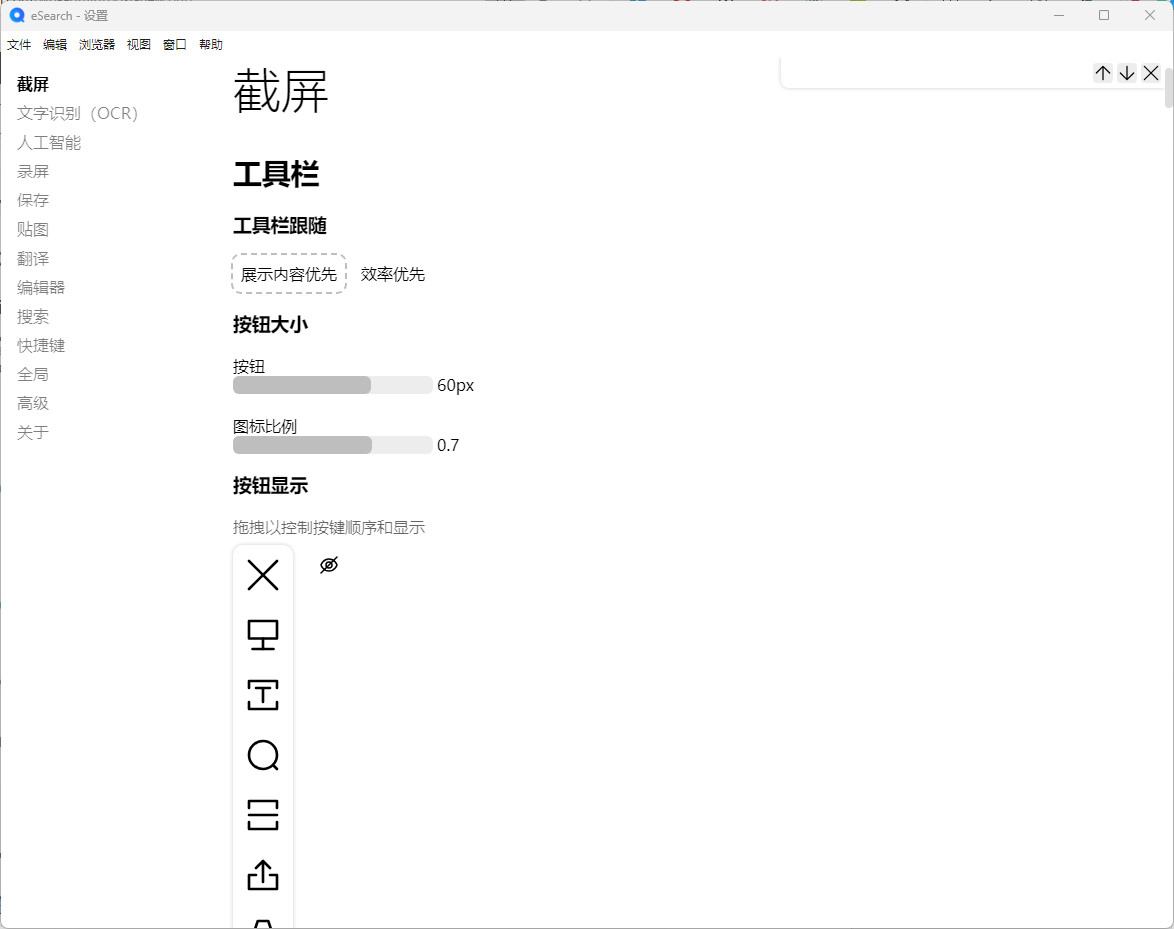Viewport: 1174px width, 929px height.
Task: Go to next search match arrow
Action: [x=1127, y=73]
